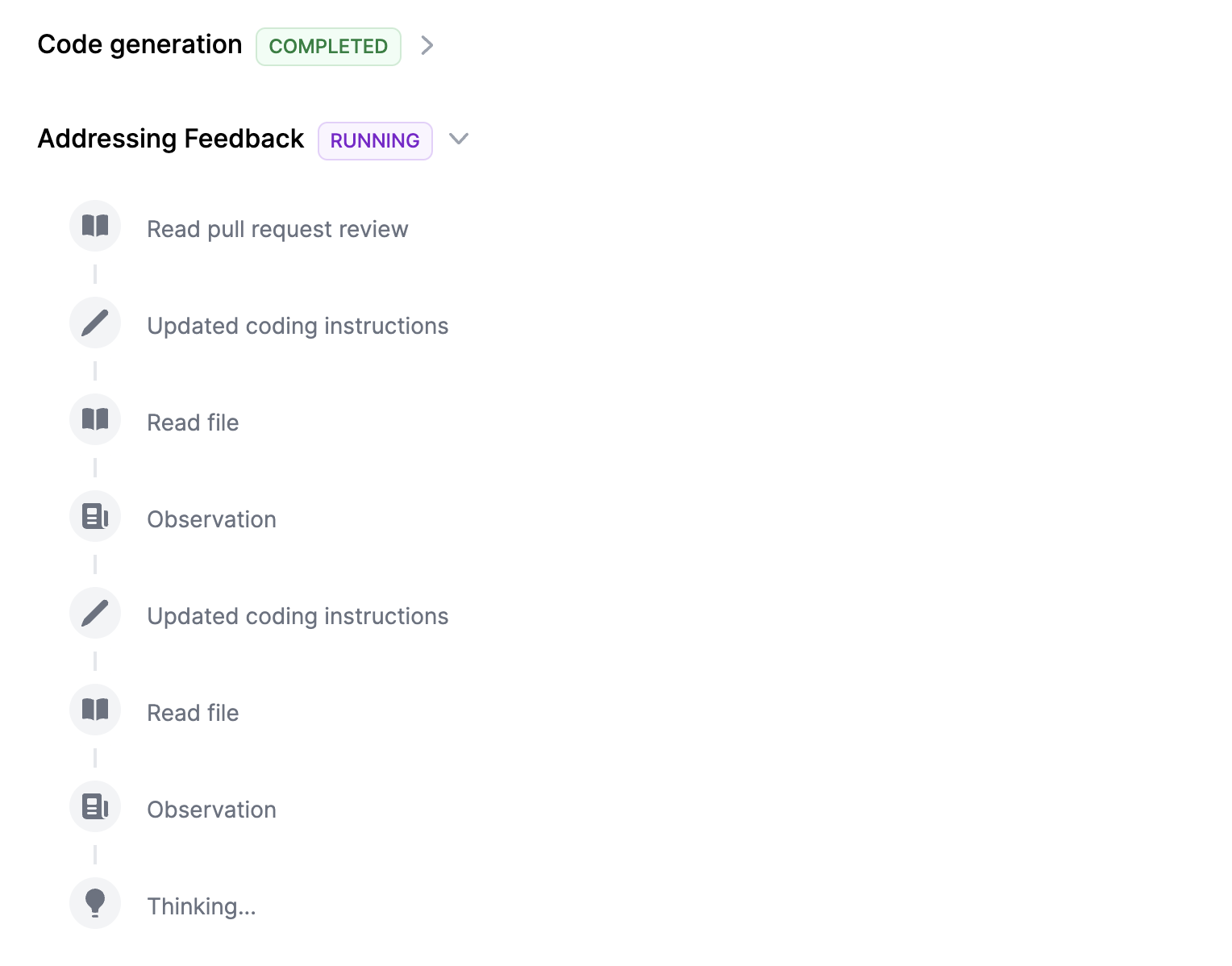Click the lightbulb icon beside Thinking...
The height and width of the screenshot is (966, 1232).
pyautogui.click(x=95, y=903)
